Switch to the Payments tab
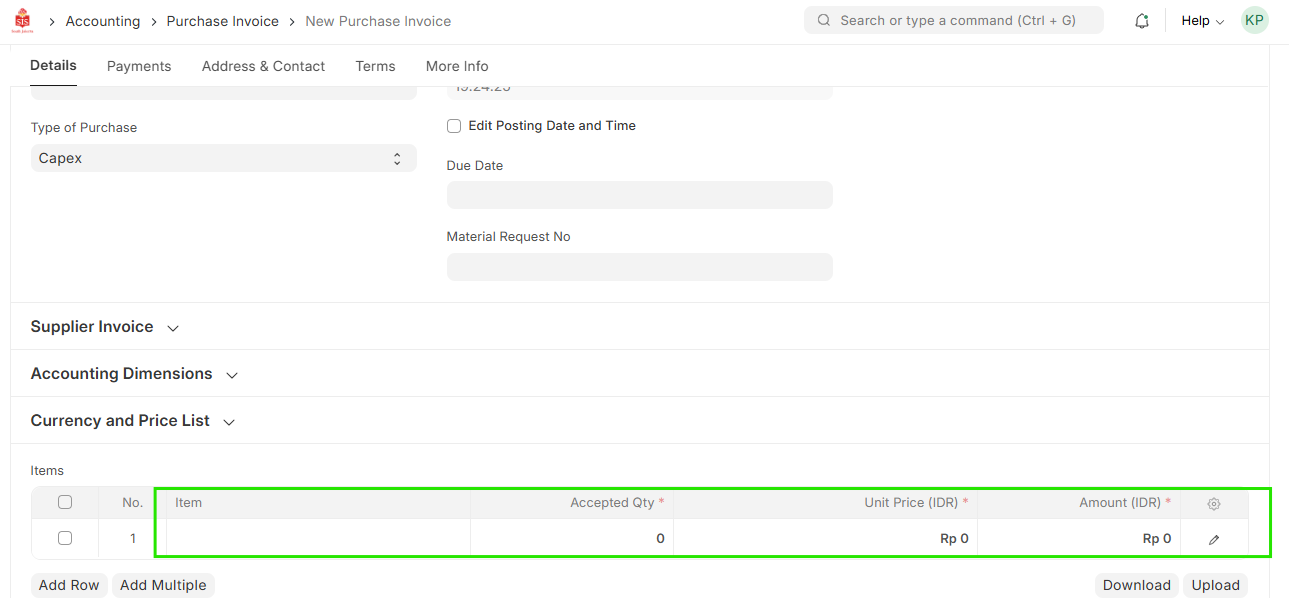This screenshot has height=598, width=1289. [139, 66]
